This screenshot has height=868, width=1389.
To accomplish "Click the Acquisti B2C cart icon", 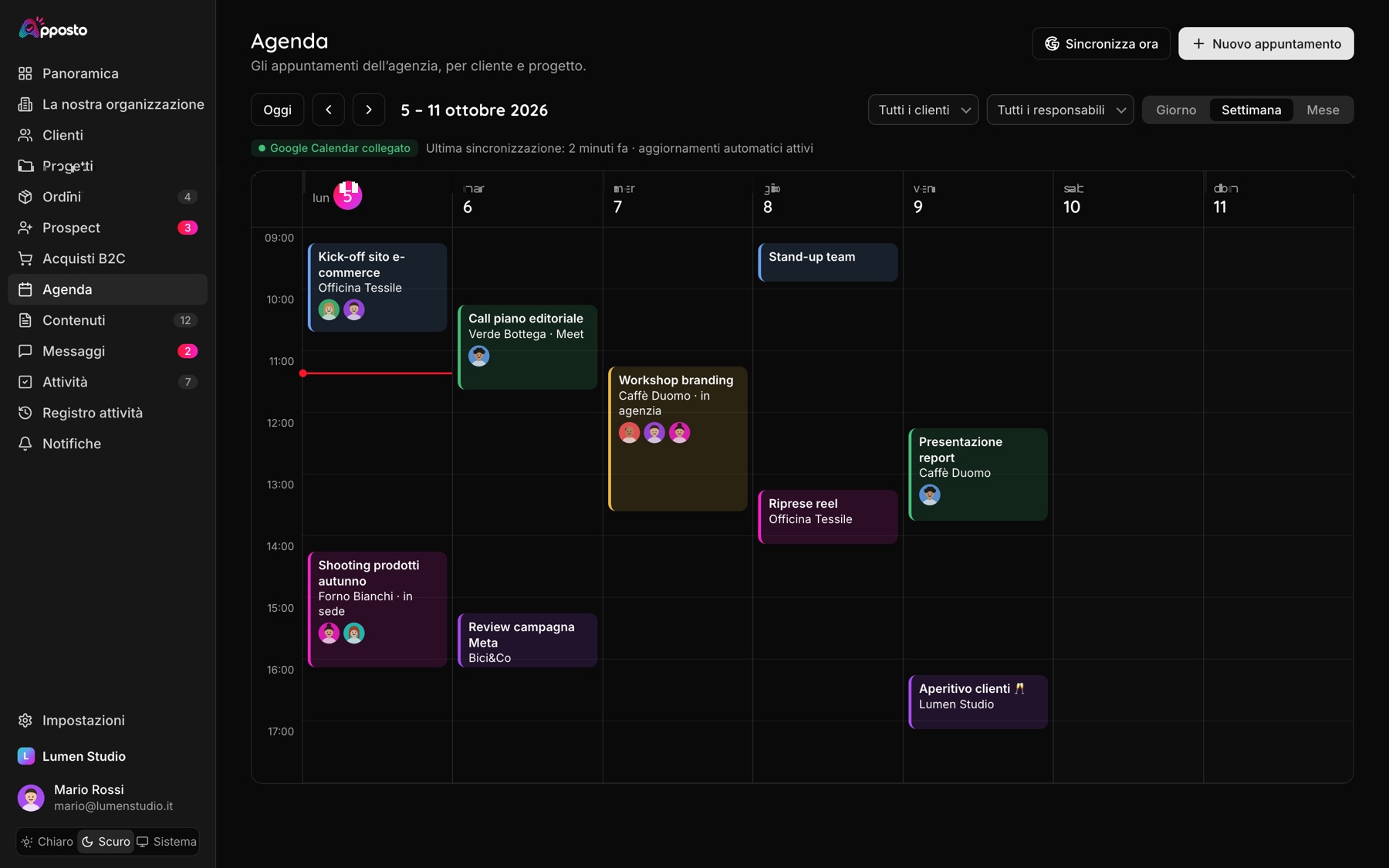I will [25, 258].
